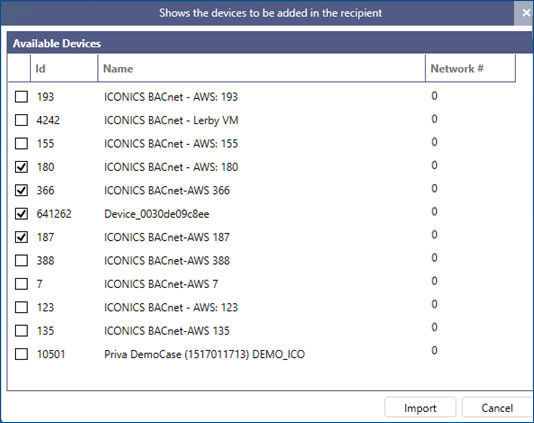
Task: Check the Priva DemoCase device 10501 box
Action: pos(21,354)
